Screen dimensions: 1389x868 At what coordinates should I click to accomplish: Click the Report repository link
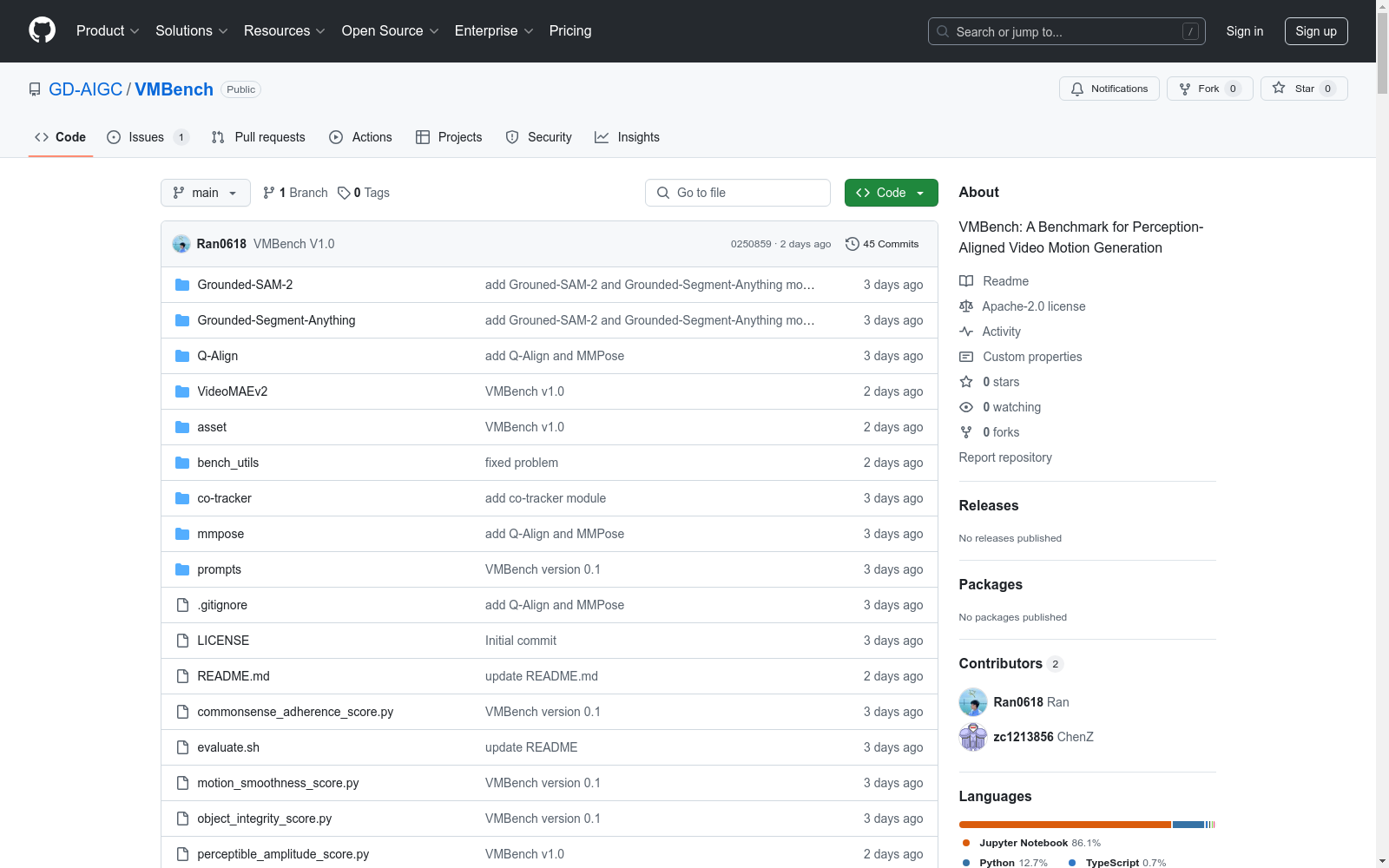(x=1005, y=457)
